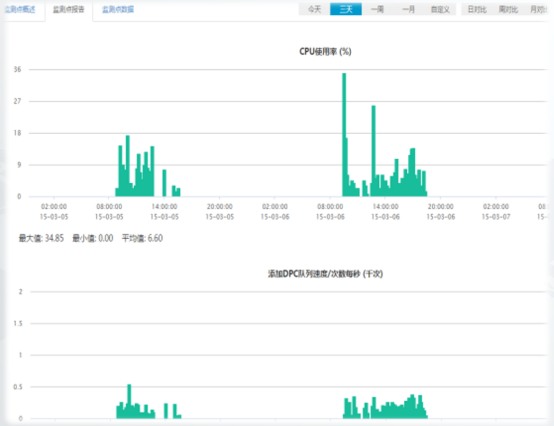Image resolution: width=554 pixels, height=426 pixels.
Task: Select the 三天 time range
Action: [x=346, y=9]
